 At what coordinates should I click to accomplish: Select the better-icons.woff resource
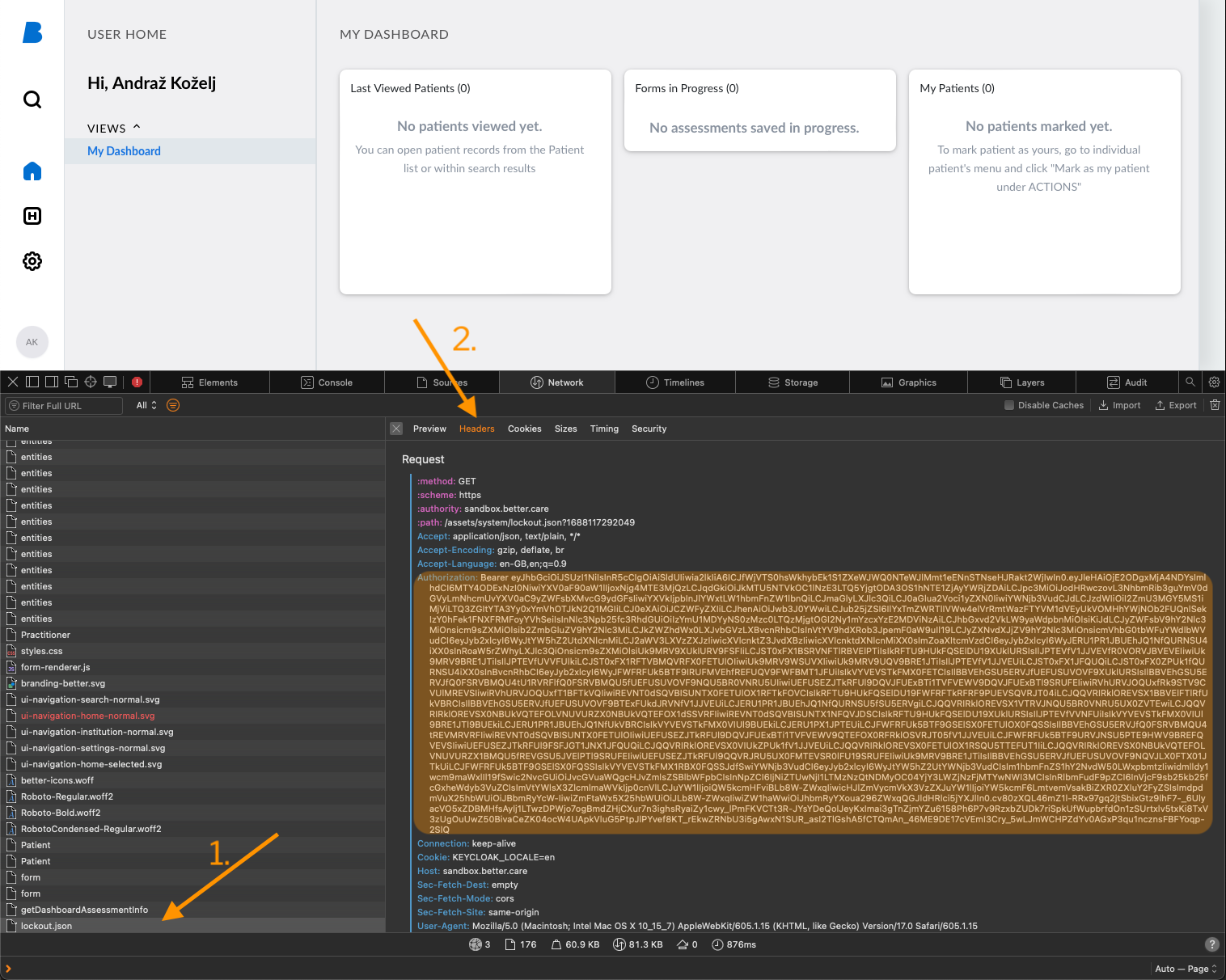coord(192,780)
